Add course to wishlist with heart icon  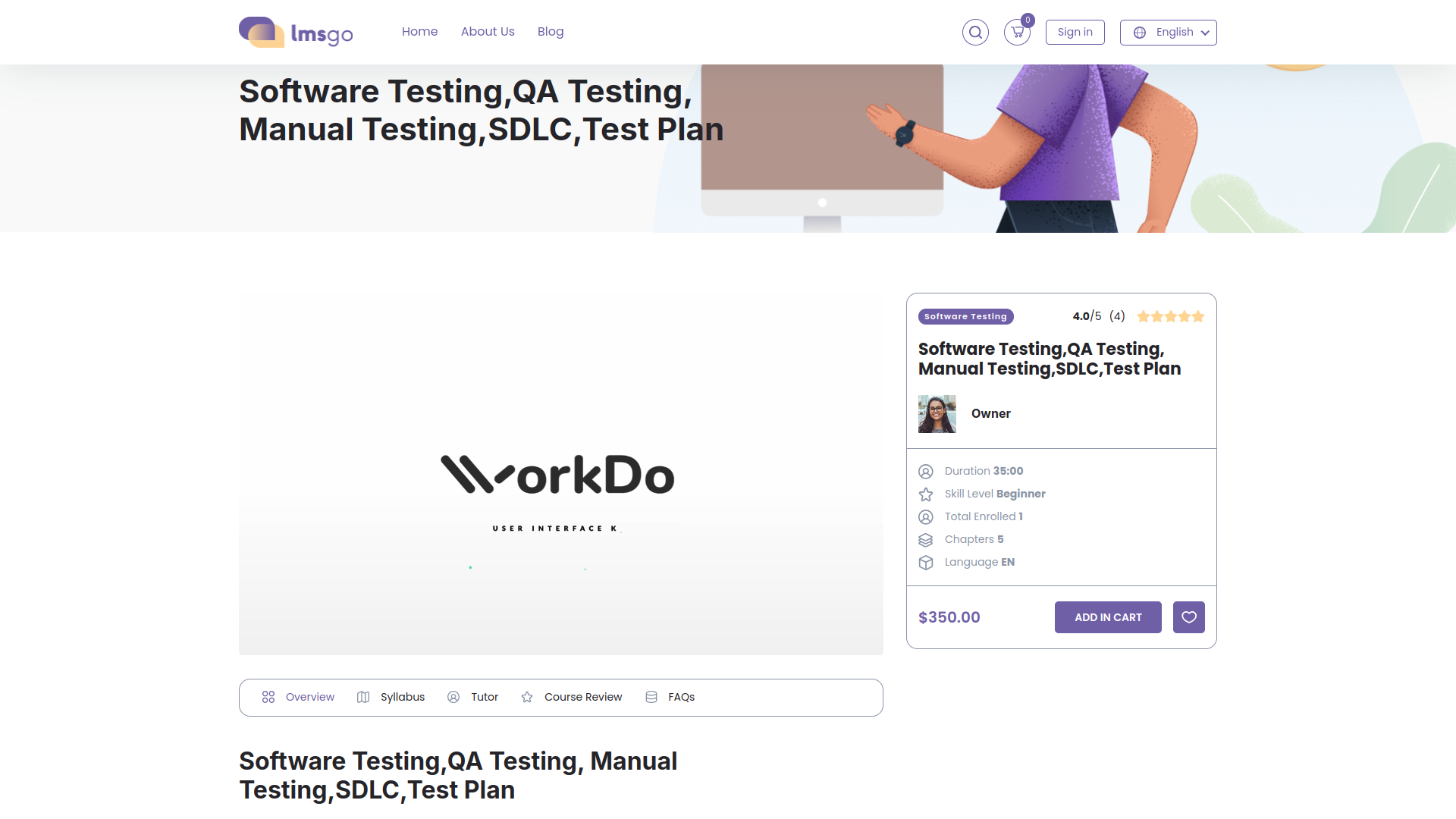click(x=1188, y=617)
